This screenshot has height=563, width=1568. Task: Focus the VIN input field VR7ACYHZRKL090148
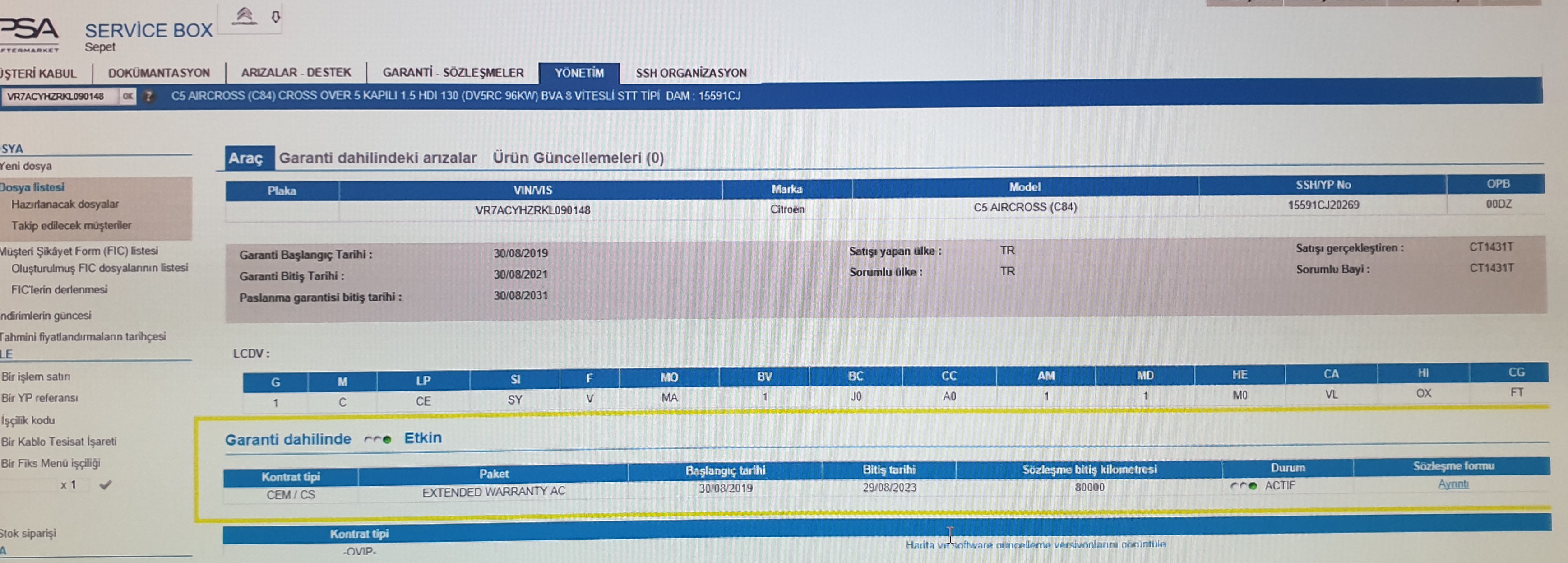point(60,96)
